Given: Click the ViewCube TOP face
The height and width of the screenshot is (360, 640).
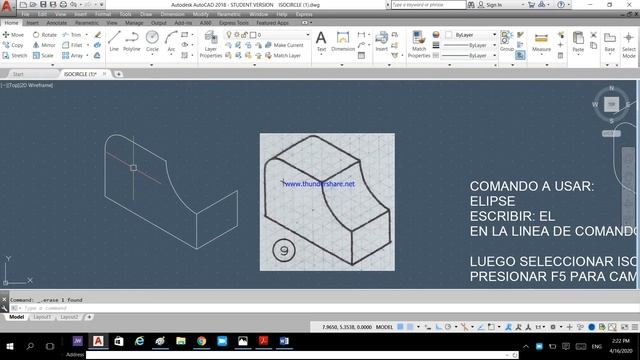Looking at the screenshot, I should coord(611,104).
